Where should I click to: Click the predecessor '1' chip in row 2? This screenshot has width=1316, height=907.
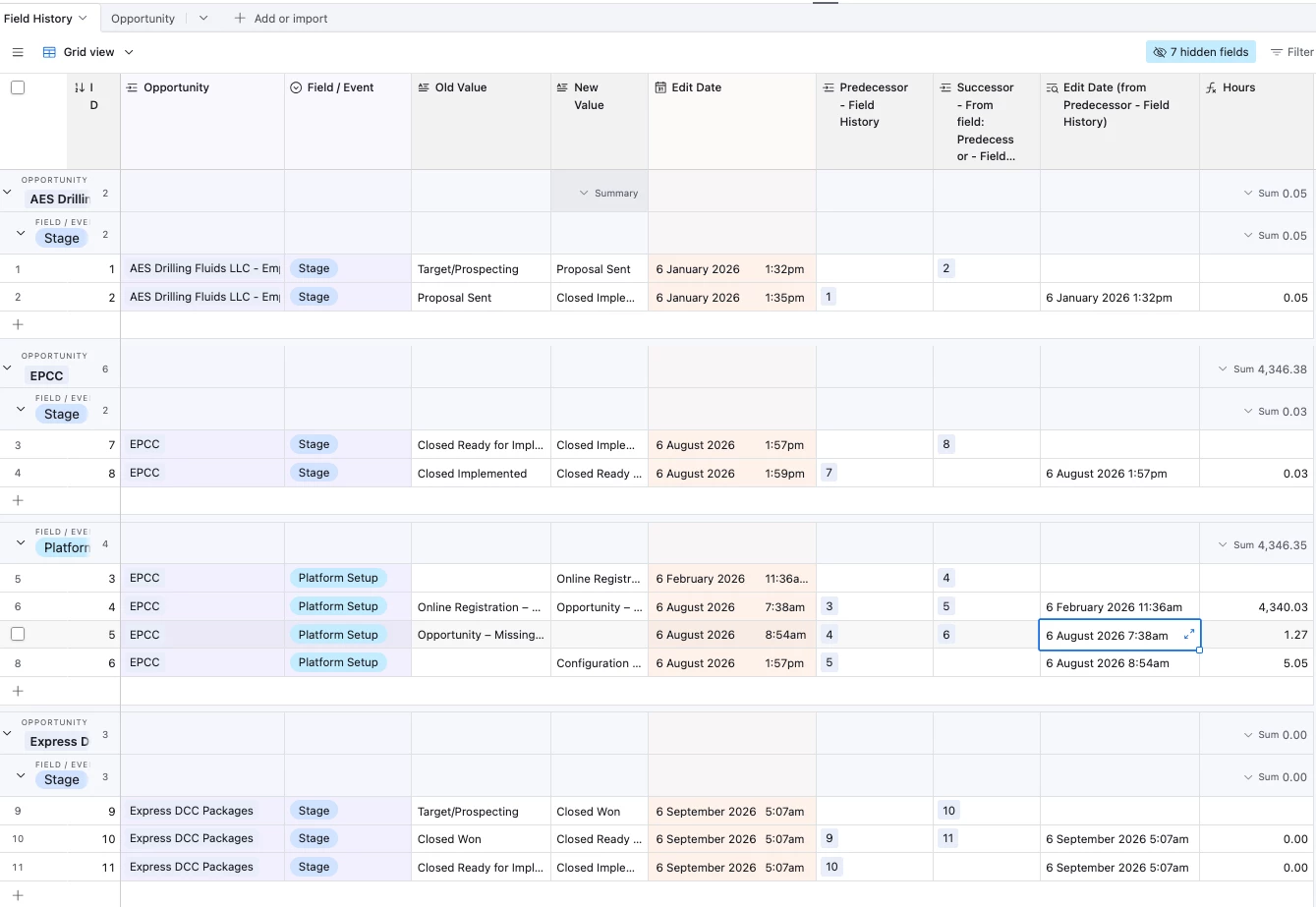pos(829,297)
